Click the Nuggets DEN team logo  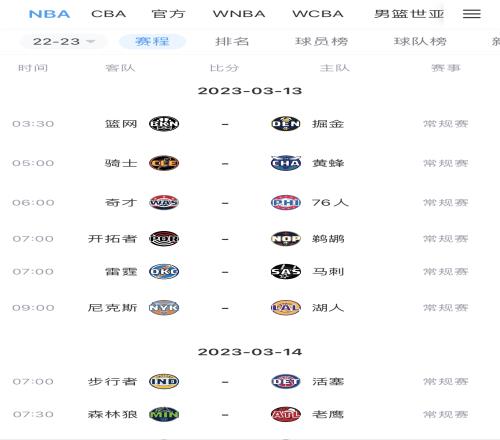[x=286, y=124]
